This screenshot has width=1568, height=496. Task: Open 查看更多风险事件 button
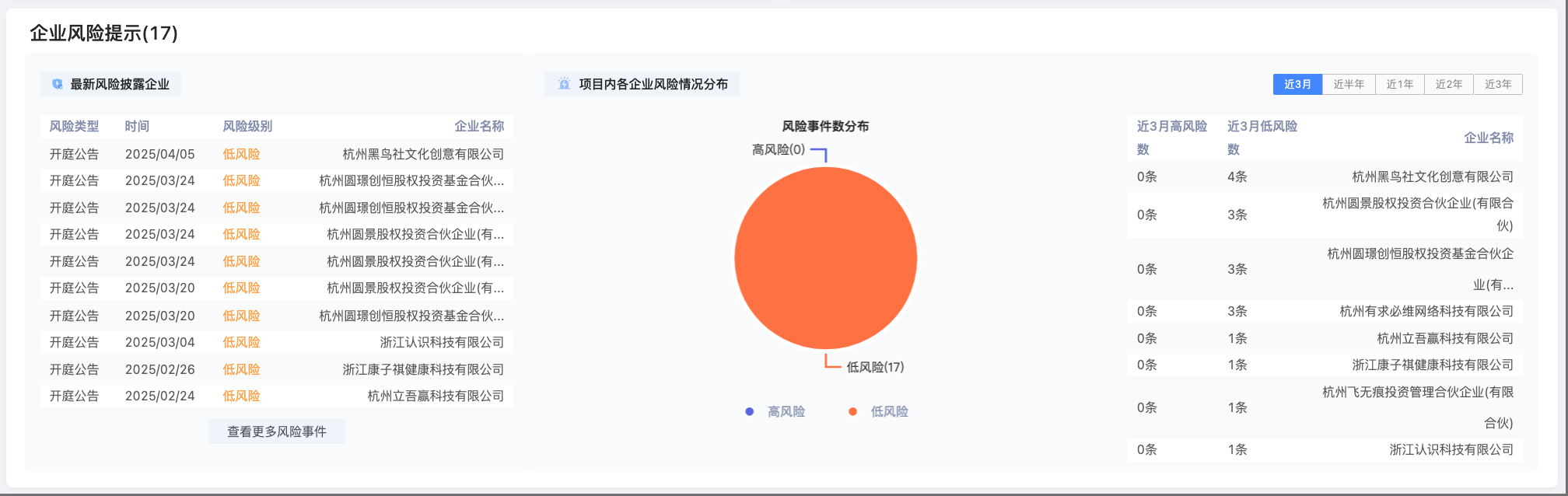click(276, 431)
